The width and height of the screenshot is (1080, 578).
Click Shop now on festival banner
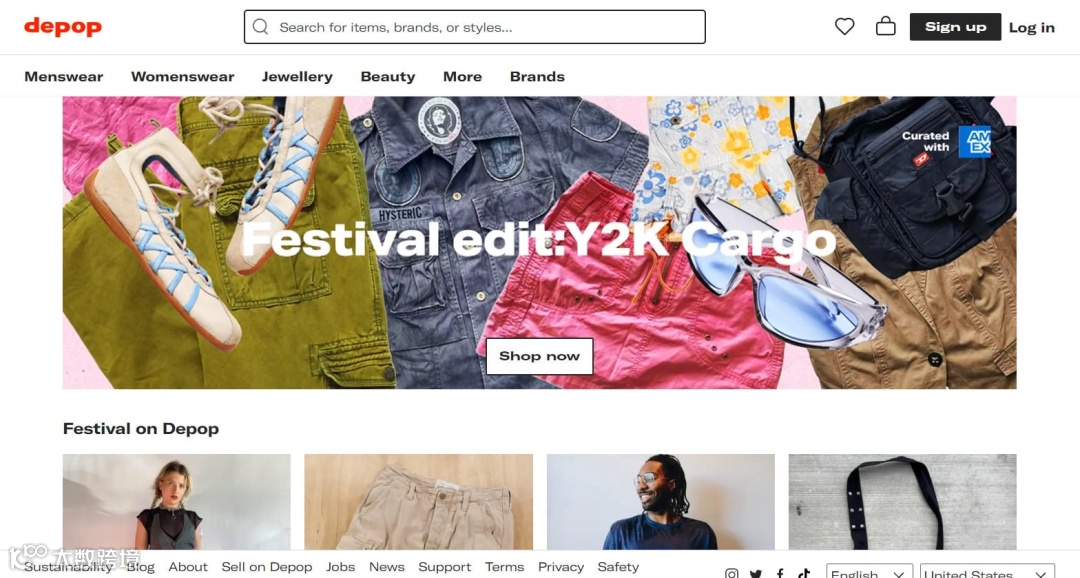click(539, 356)
